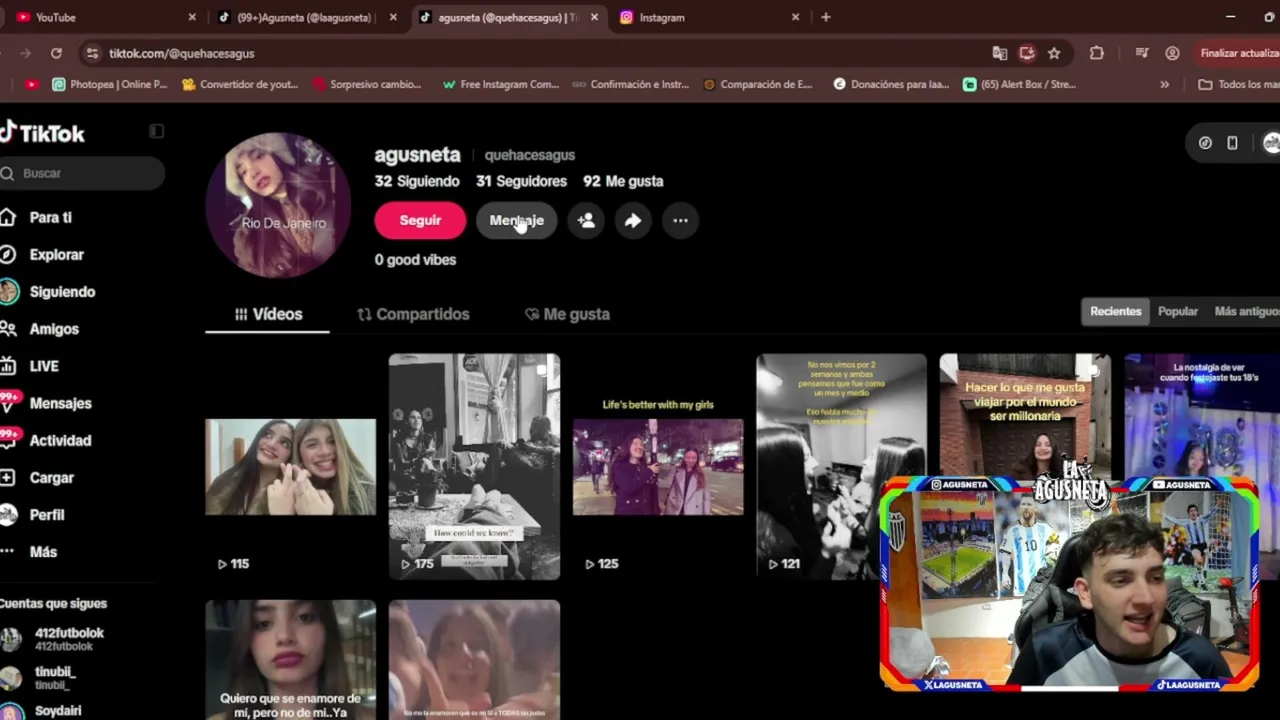Open the YouTube icon bookmark in bookmarks bar
This screenshot has height=720, width=1280.
pos(31,85)
